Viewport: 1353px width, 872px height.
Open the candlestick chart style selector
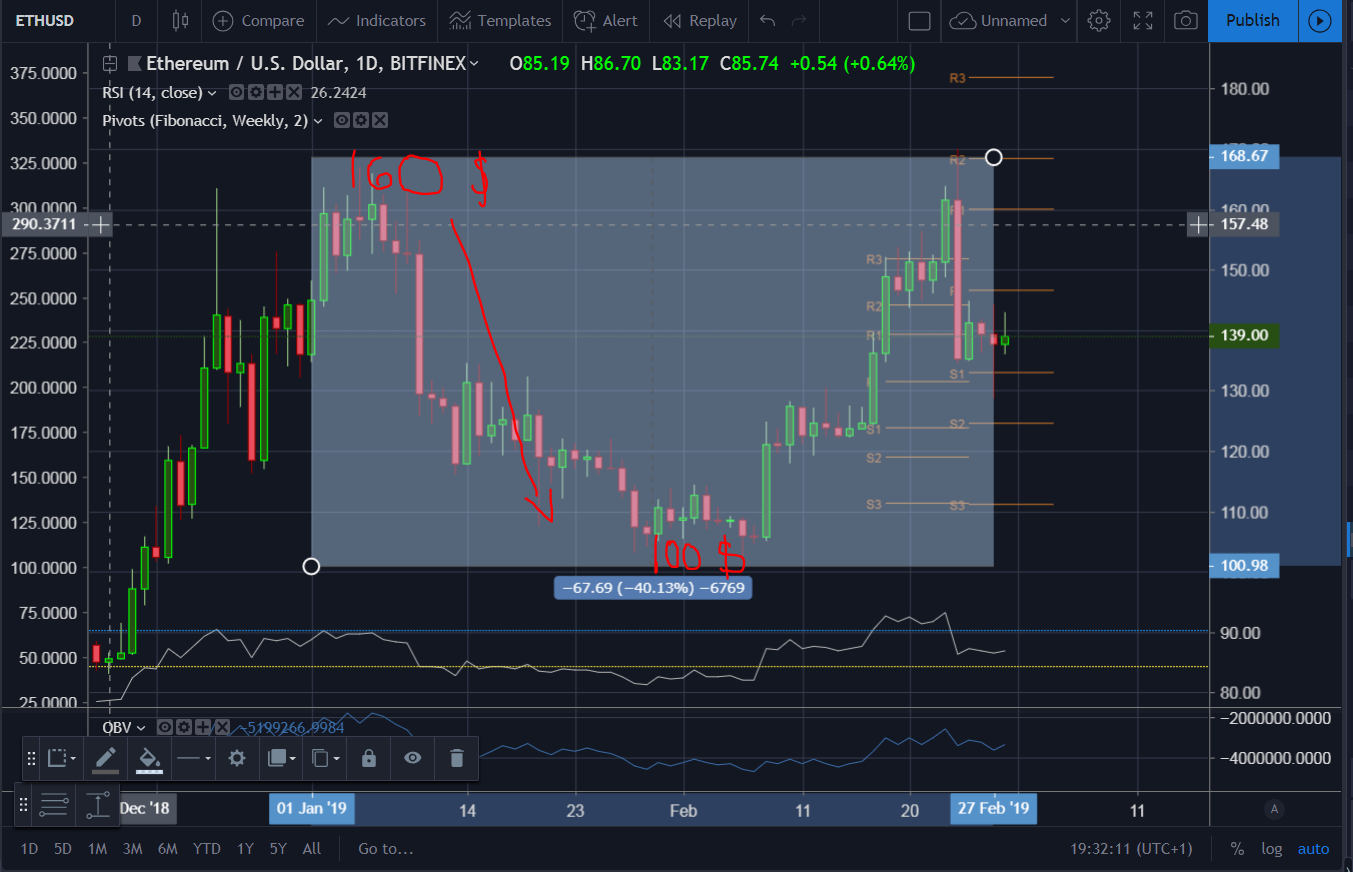click(x=180, y=20)
